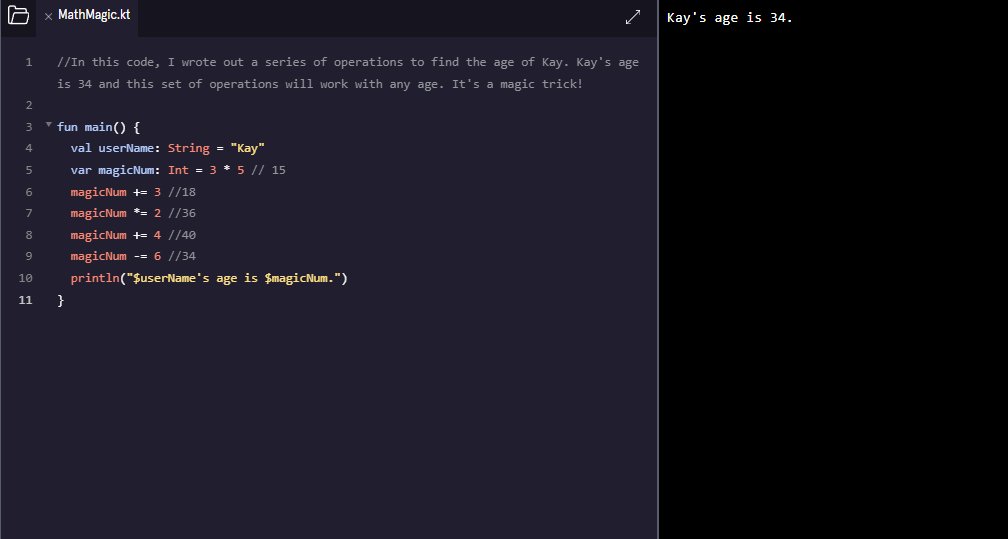Click the "magicNum += 3" line
This screenshot has height=539, width=1008.
pos(115,192)
